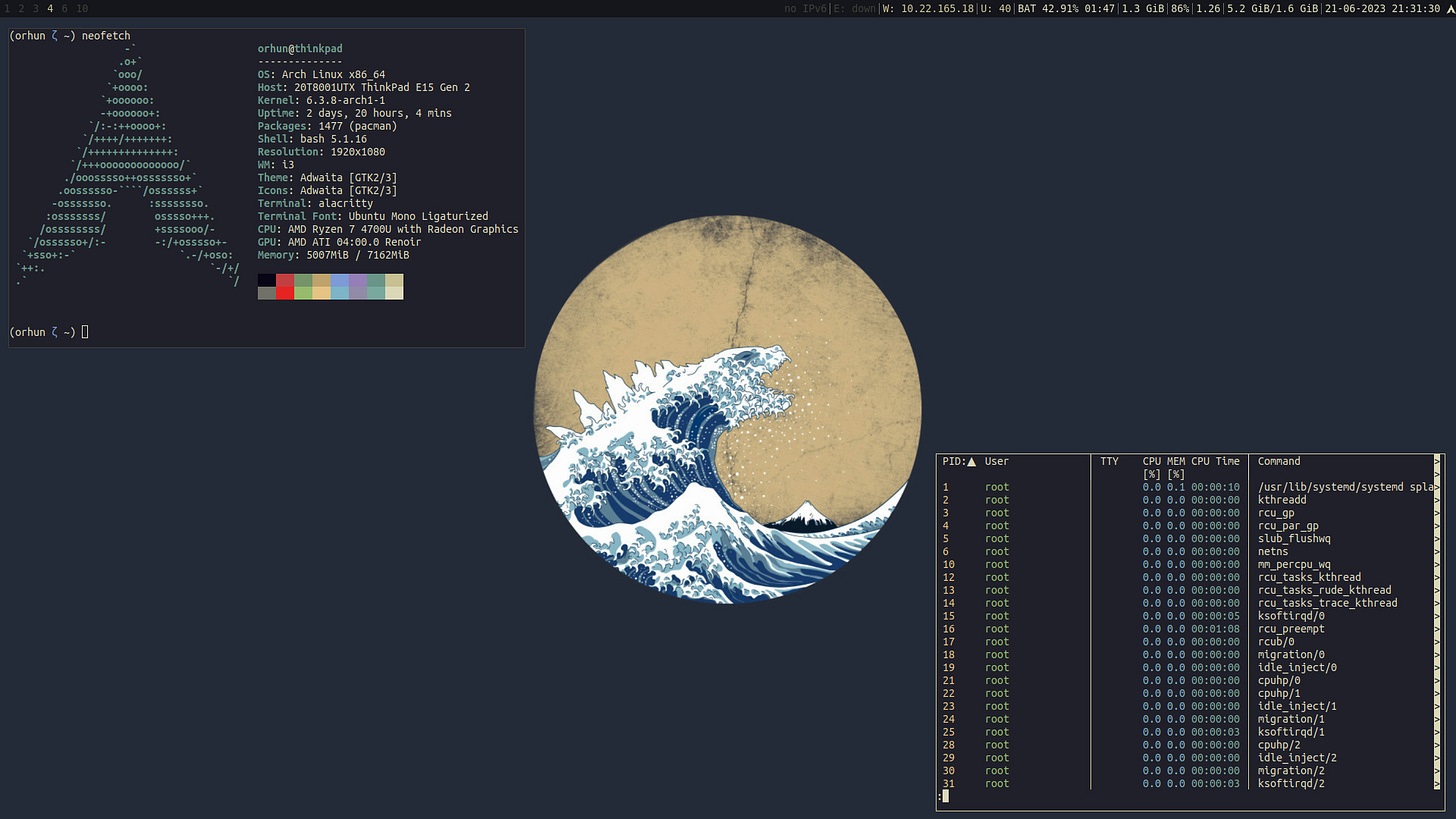Select the ksoftirqd/0 process row
Screen dimensions: 1456x819
point(1188,616)
